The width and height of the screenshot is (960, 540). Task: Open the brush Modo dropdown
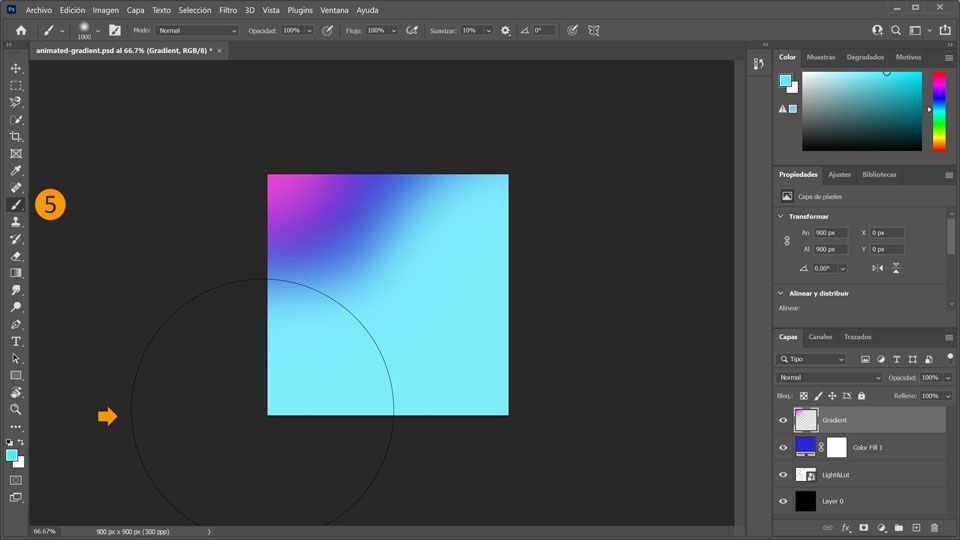[x=197, y=31]
